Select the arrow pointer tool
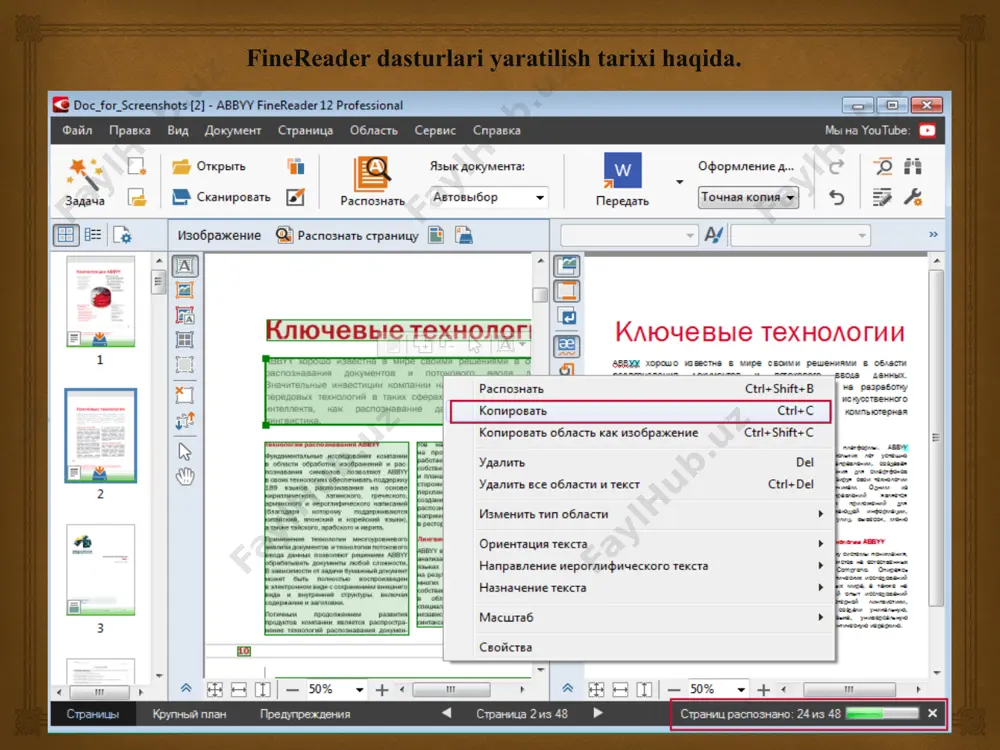1000x750 pixels. click(185, 452)
